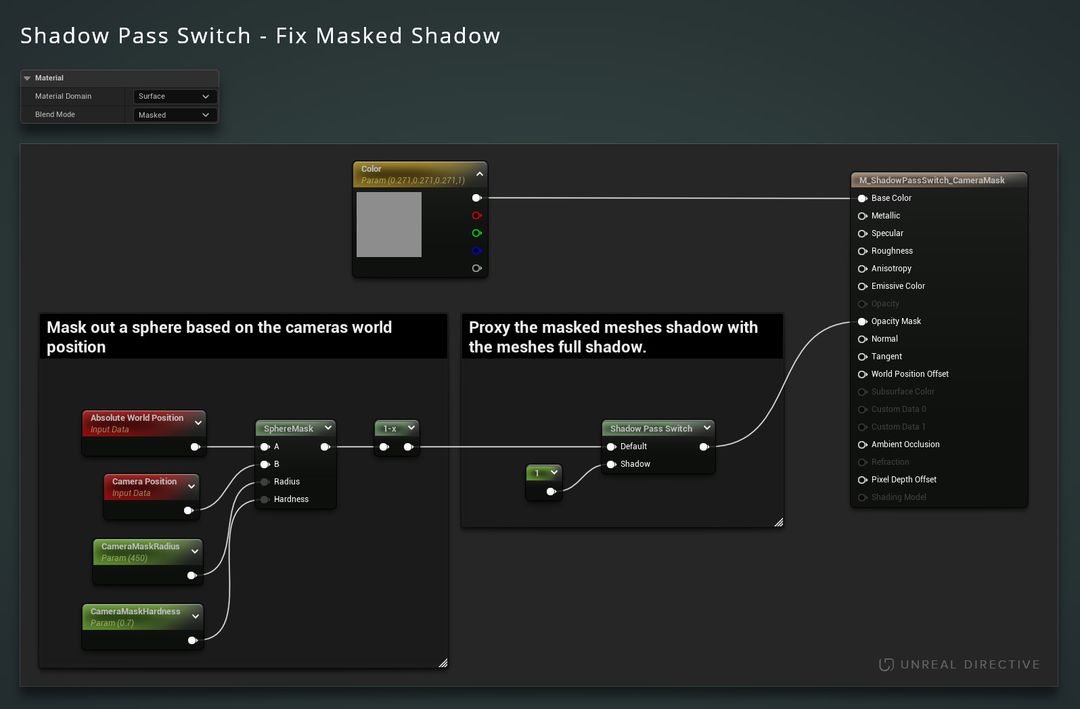
Task: Click the A input pin on the SphereMask node
Action: coord(263,447)
